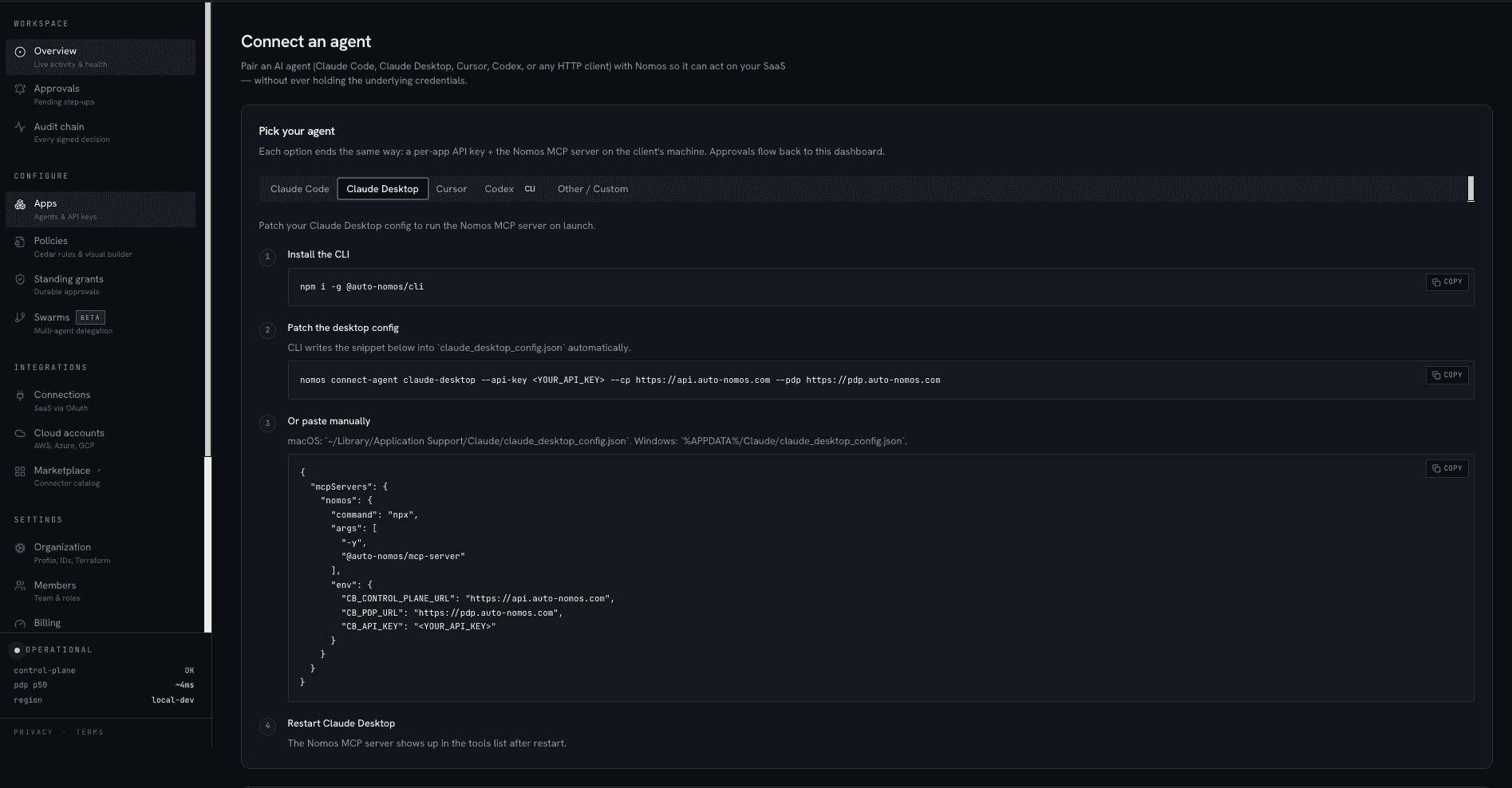
Task: Click the control-plane OK status row
Action: tap(104, 671)
